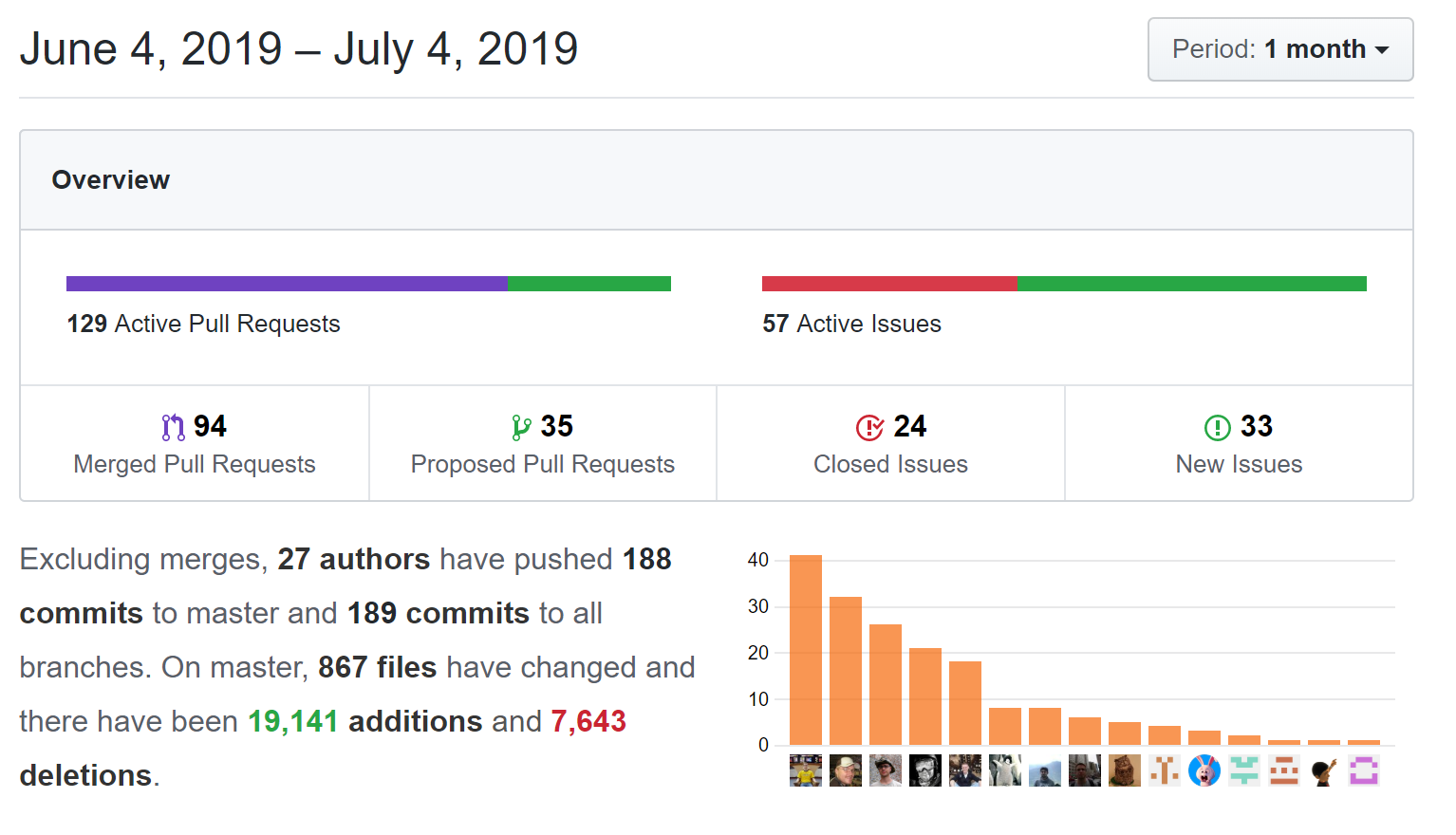
Task: Click the New Issues label
Action: 1239,464
